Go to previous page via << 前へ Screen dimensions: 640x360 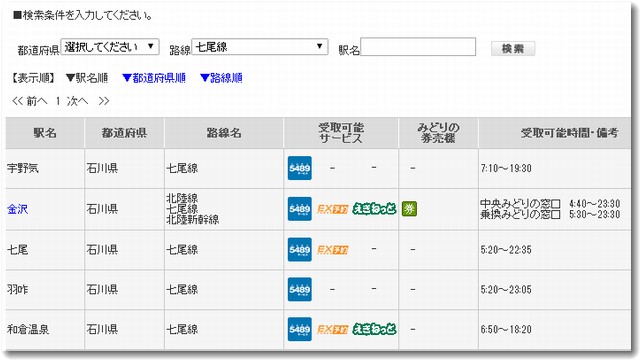pos(30,101)
